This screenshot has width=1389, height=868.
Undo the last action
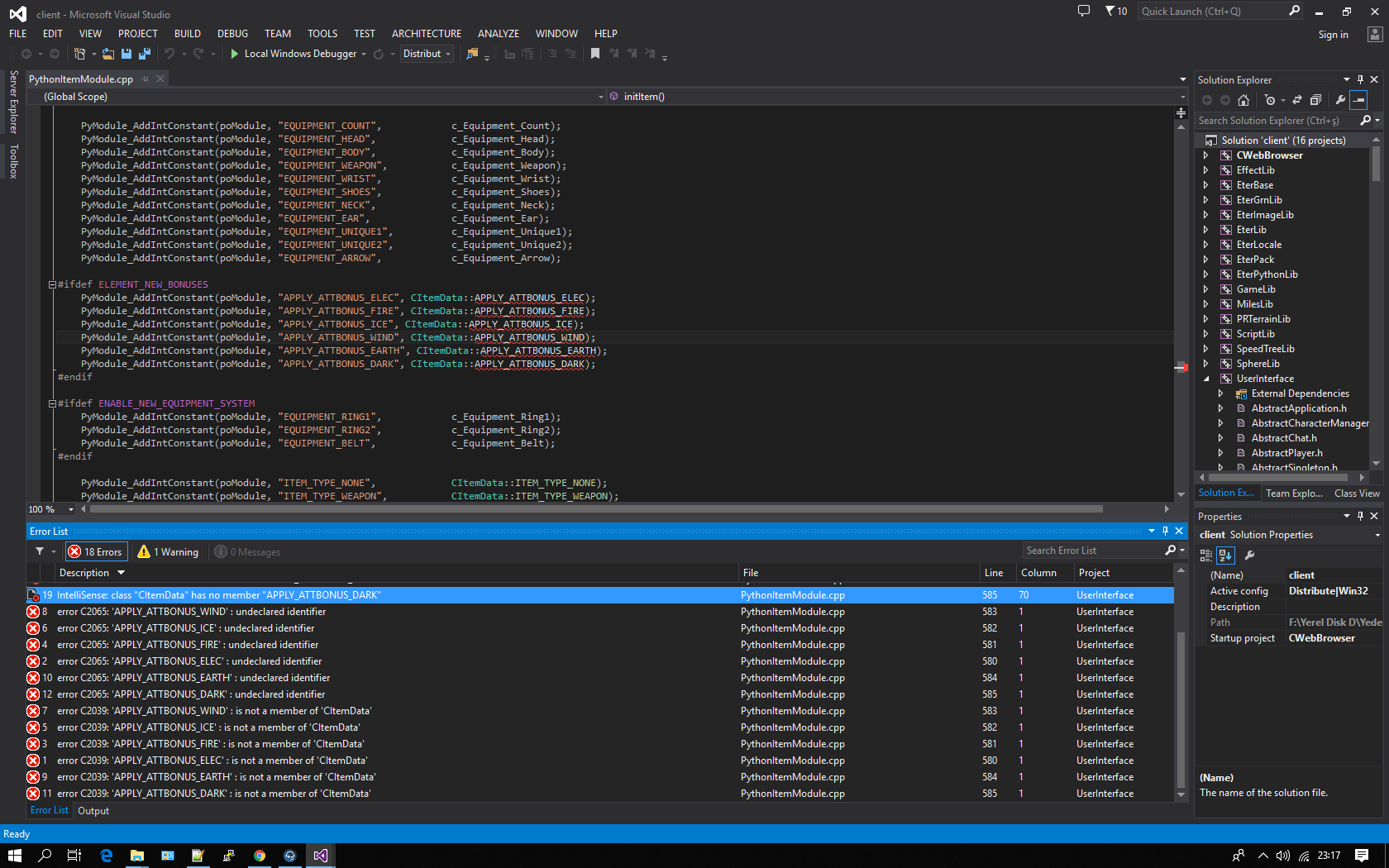[x=169, y=54]
